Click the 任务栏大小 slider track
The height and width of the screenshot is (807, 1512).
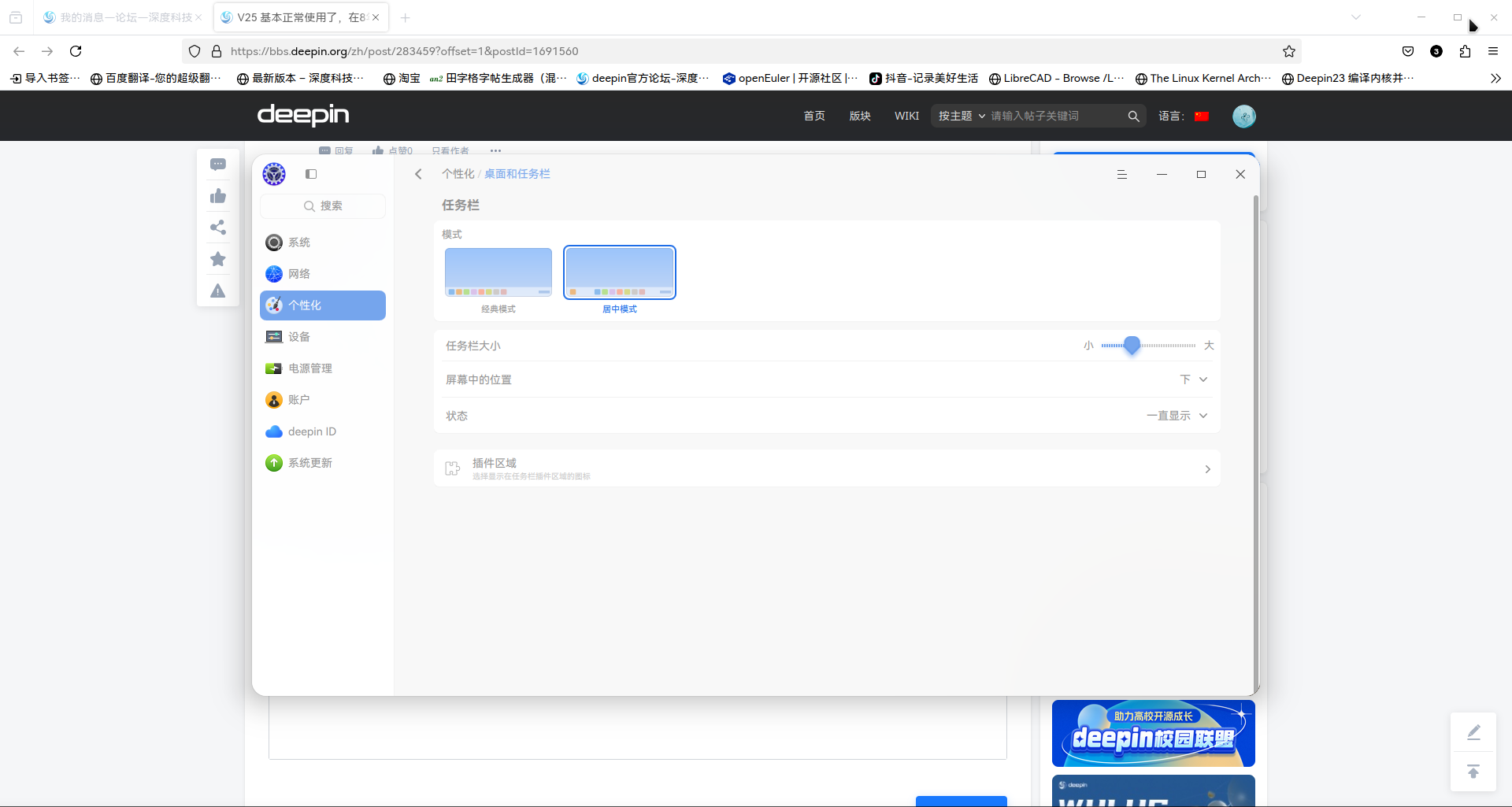[x=1148, y=346]
